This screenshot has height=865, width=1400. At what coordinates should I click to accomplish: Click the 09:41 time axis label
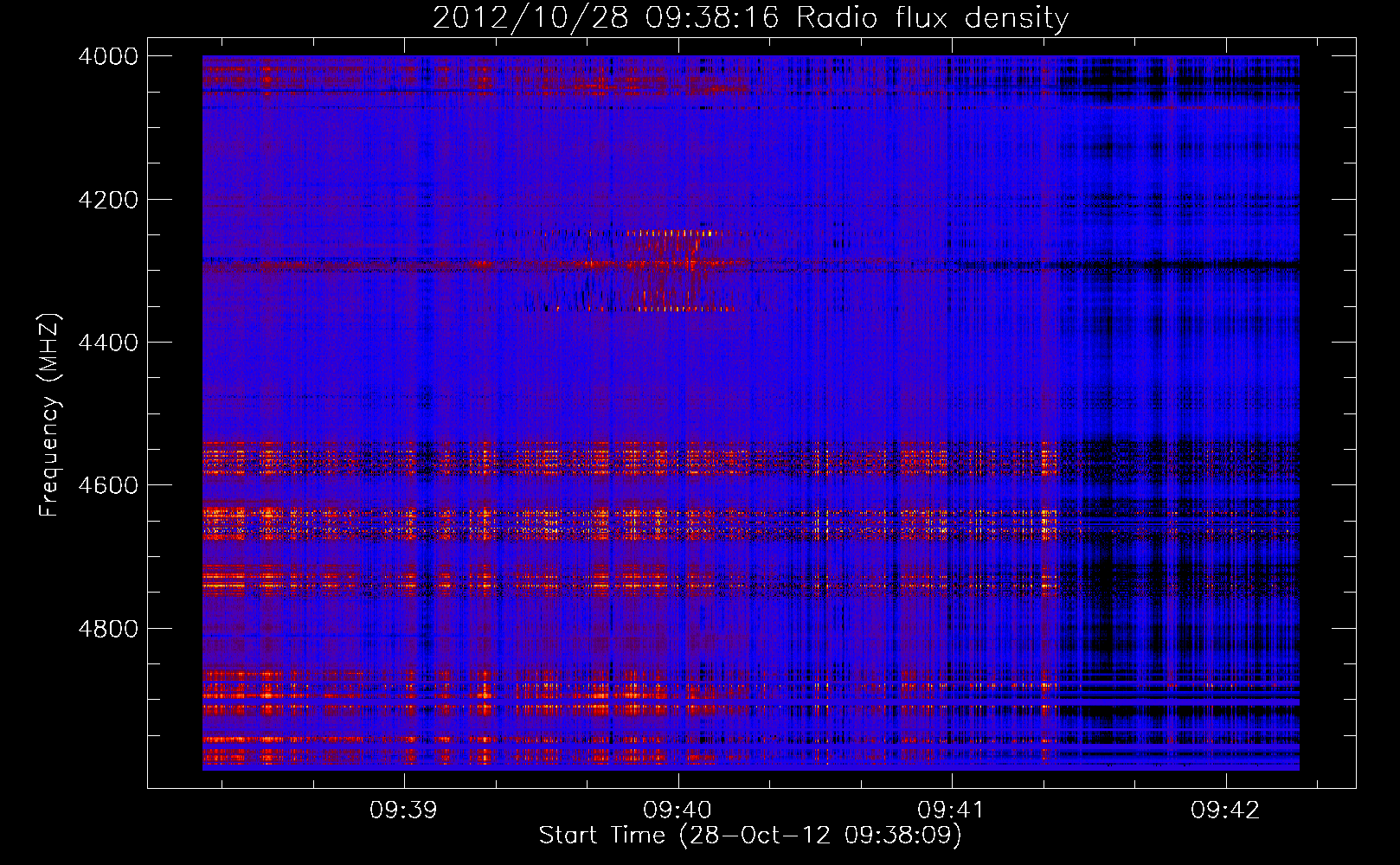coord(951,811)
